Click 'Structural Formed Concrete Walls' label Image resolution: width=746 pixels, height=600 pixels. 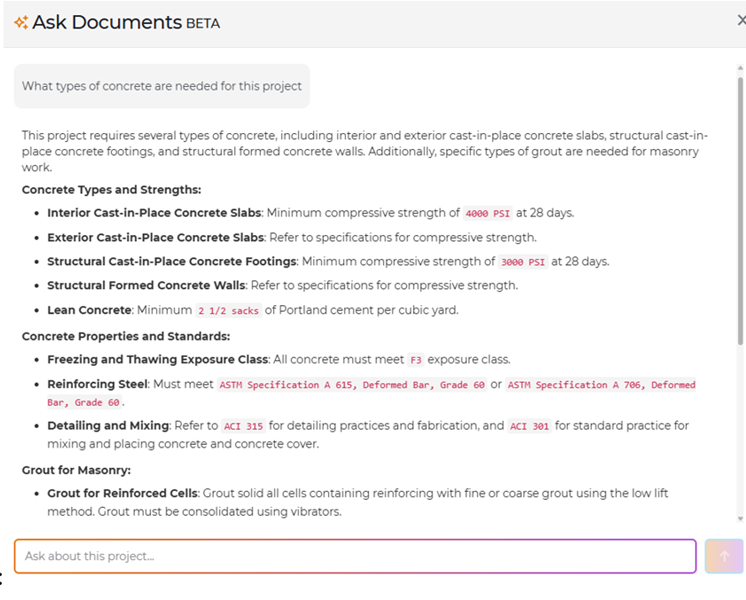146,285
